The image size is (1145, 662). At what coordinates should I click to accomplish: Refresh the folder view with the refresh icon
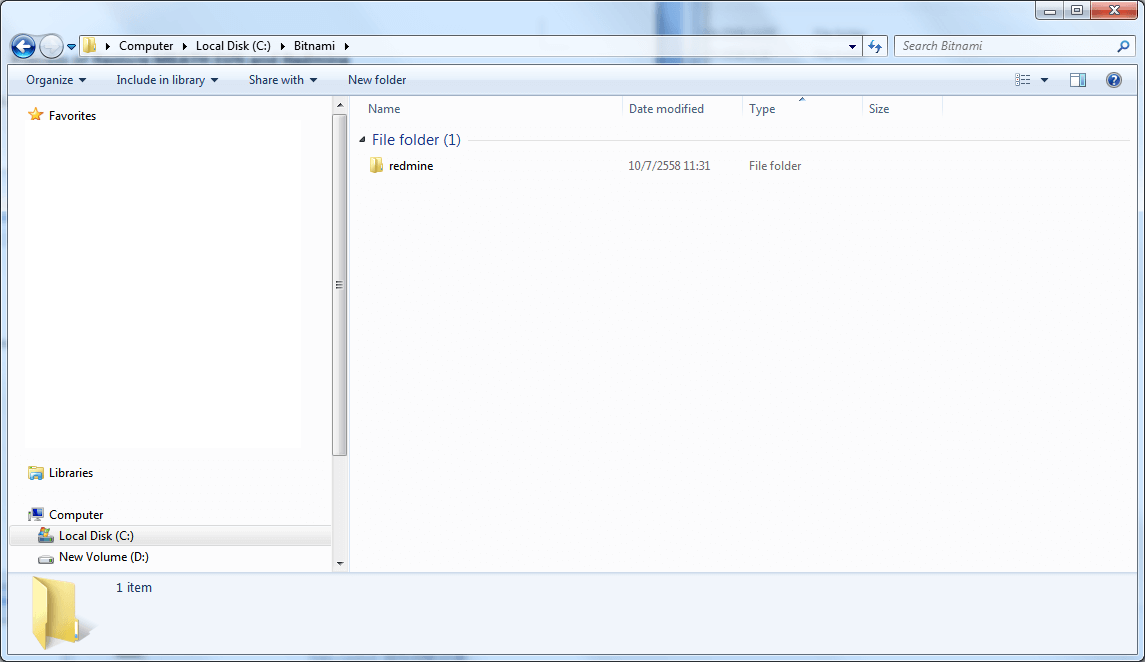pos(874,45)
